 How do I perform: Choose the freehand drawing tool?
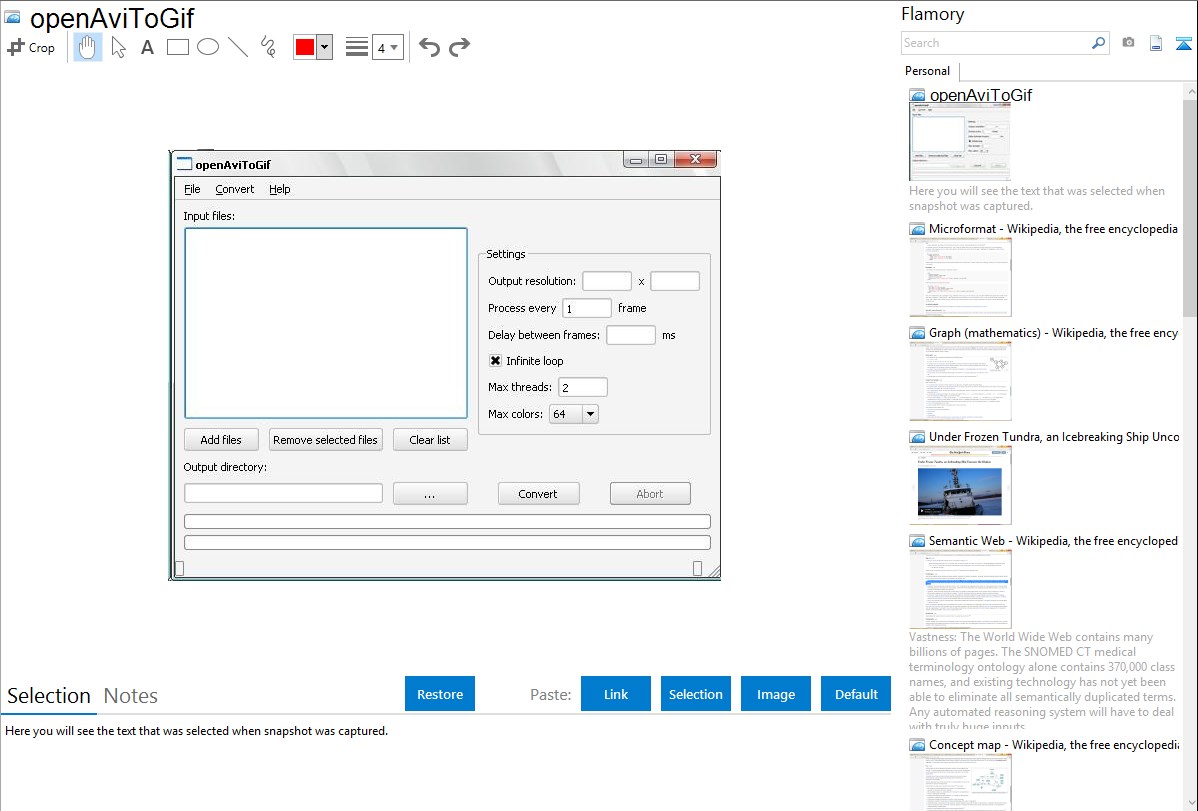click(268, 47)
